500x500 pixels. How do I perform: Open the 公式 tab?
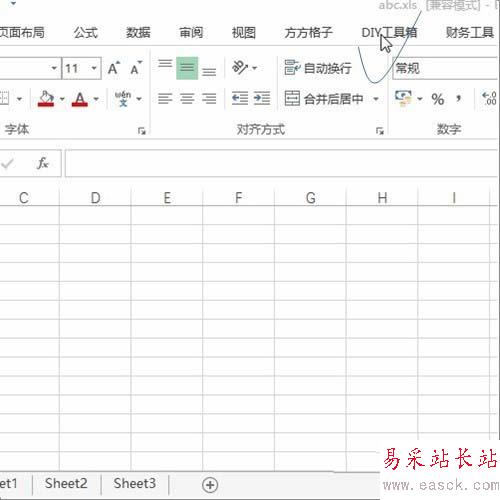pos(86,33)
